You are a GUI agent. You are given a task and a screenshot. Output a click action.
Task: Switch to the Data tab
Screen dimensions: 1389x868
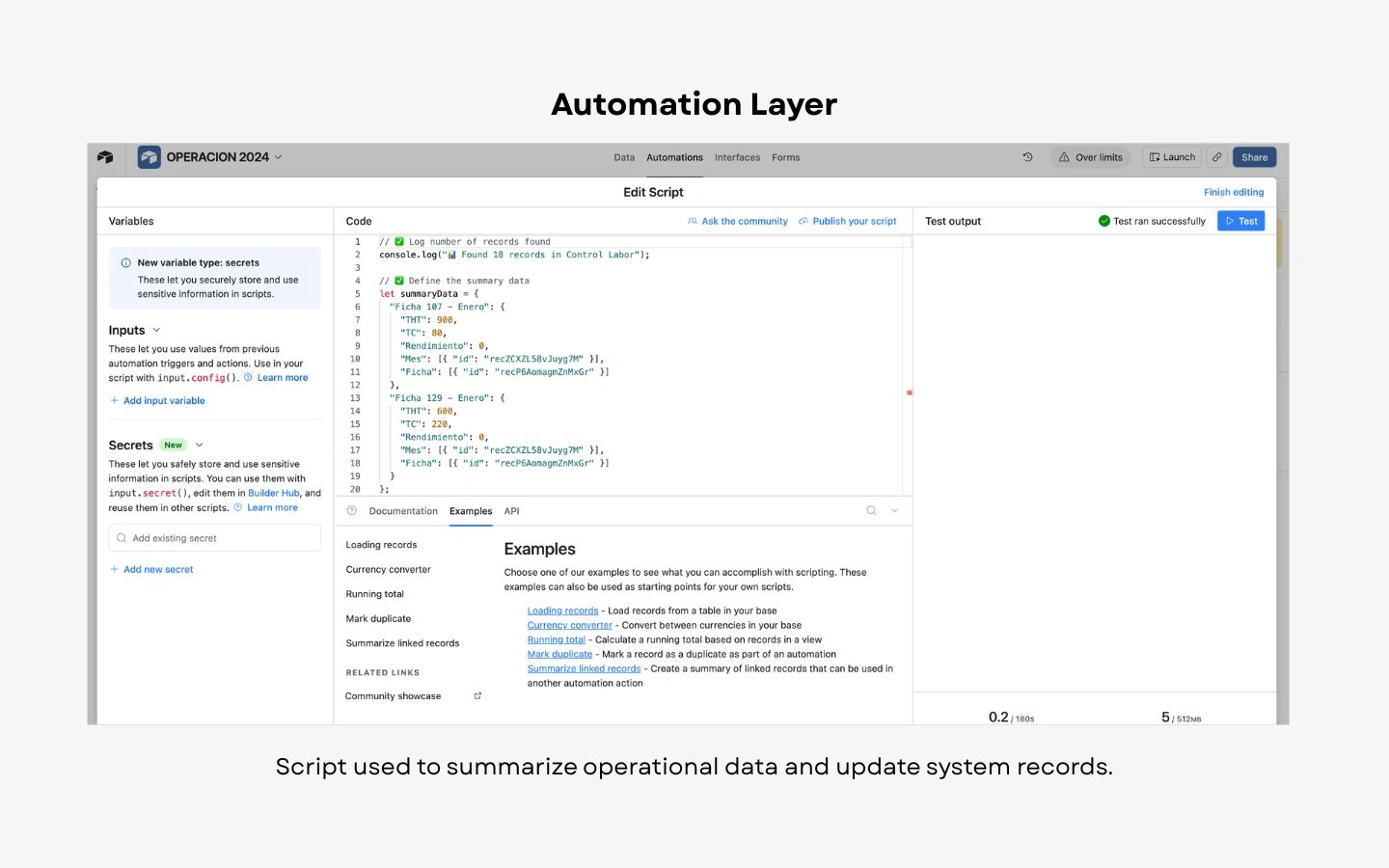click(624, 157)
